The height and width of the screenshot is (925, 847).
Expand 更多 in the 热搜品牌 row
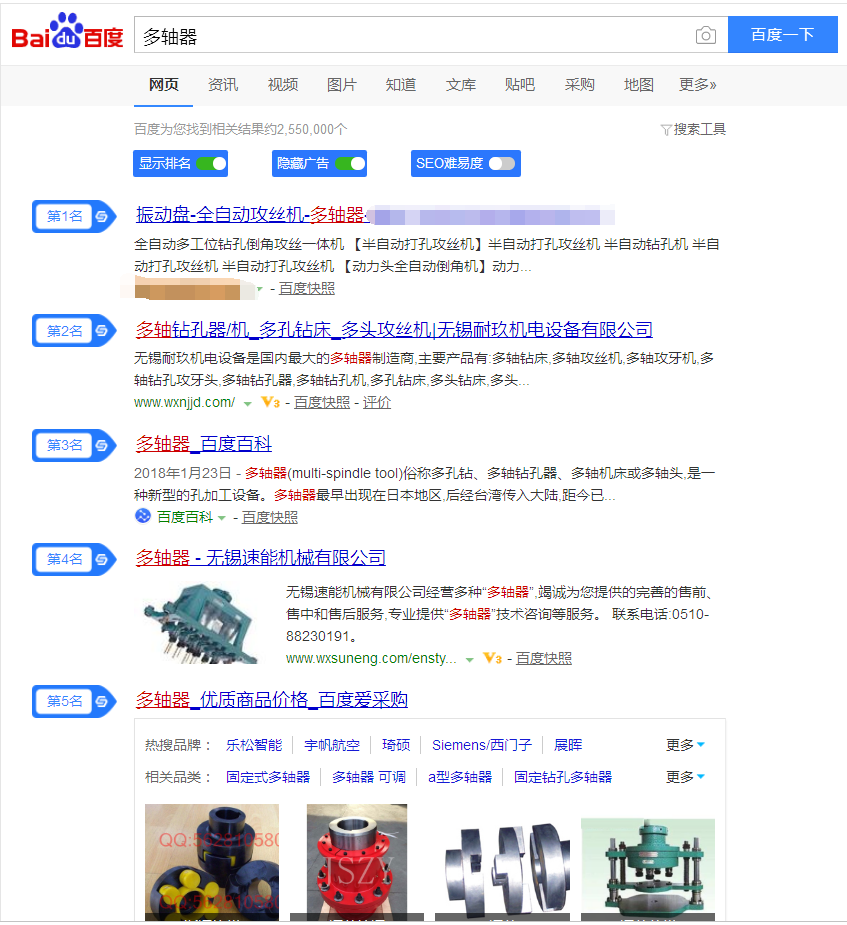point(685,745)
